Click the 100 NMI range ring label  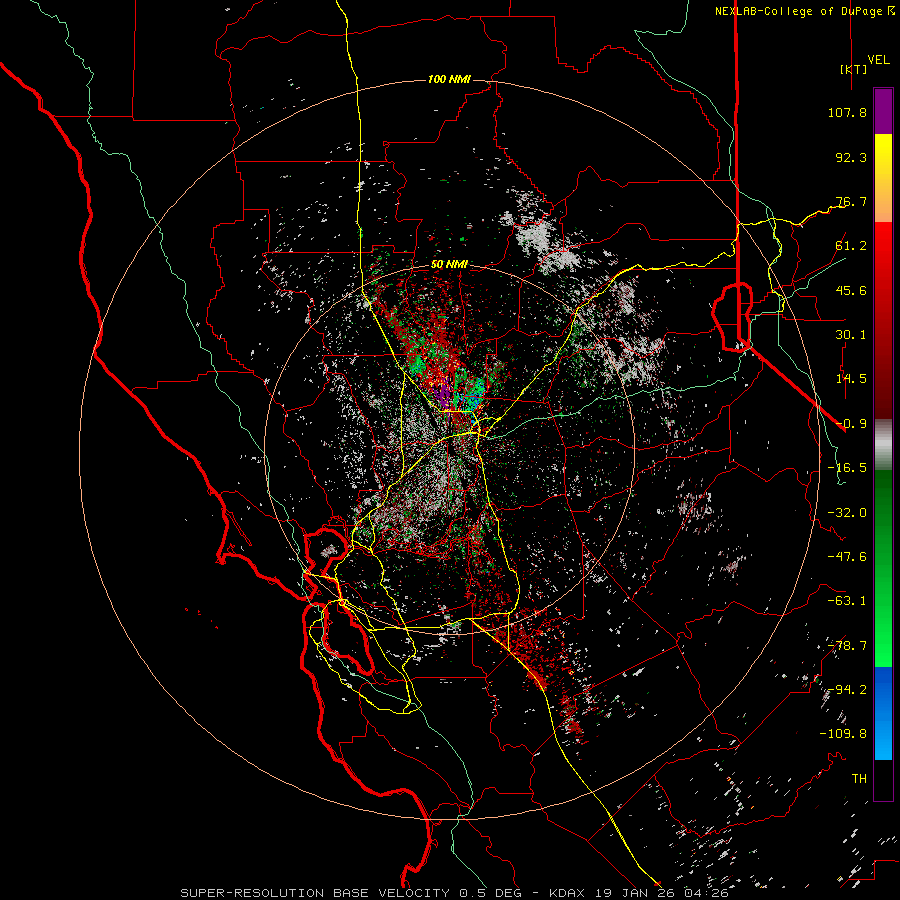pos(449,79)
